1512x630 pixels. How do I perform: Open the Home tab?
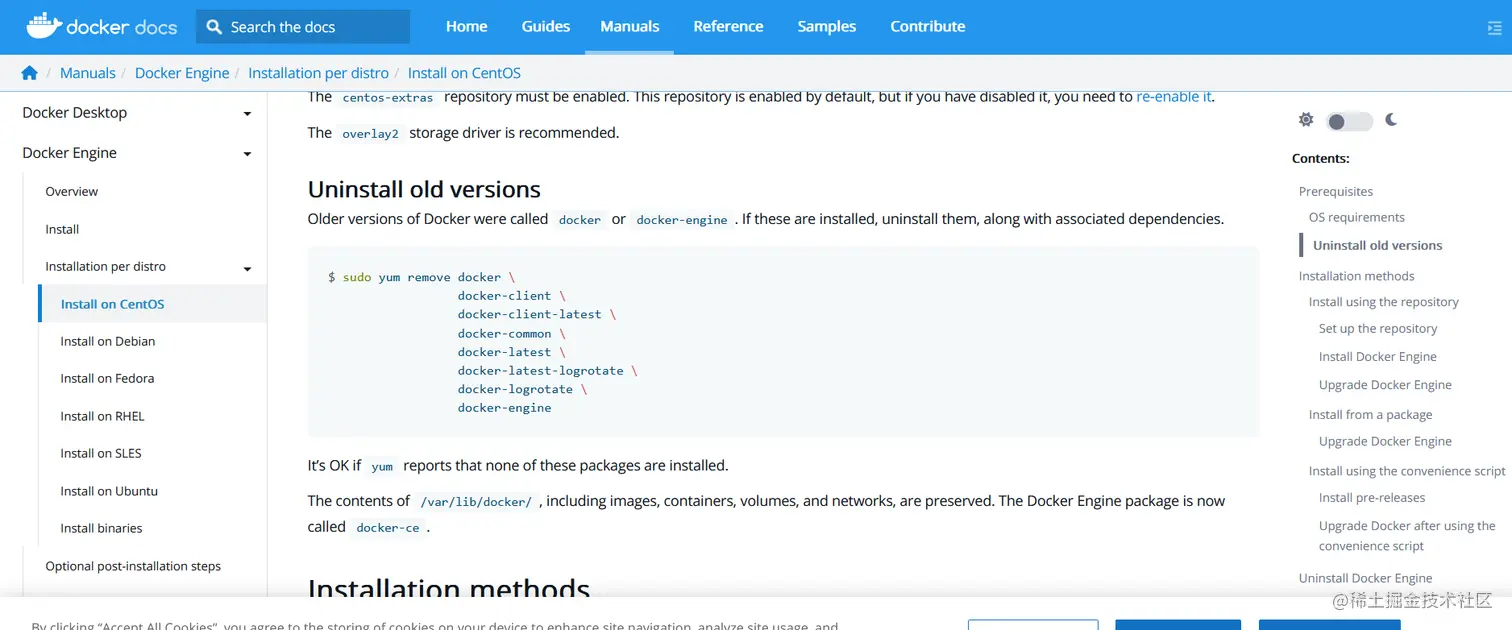[466, 27]
